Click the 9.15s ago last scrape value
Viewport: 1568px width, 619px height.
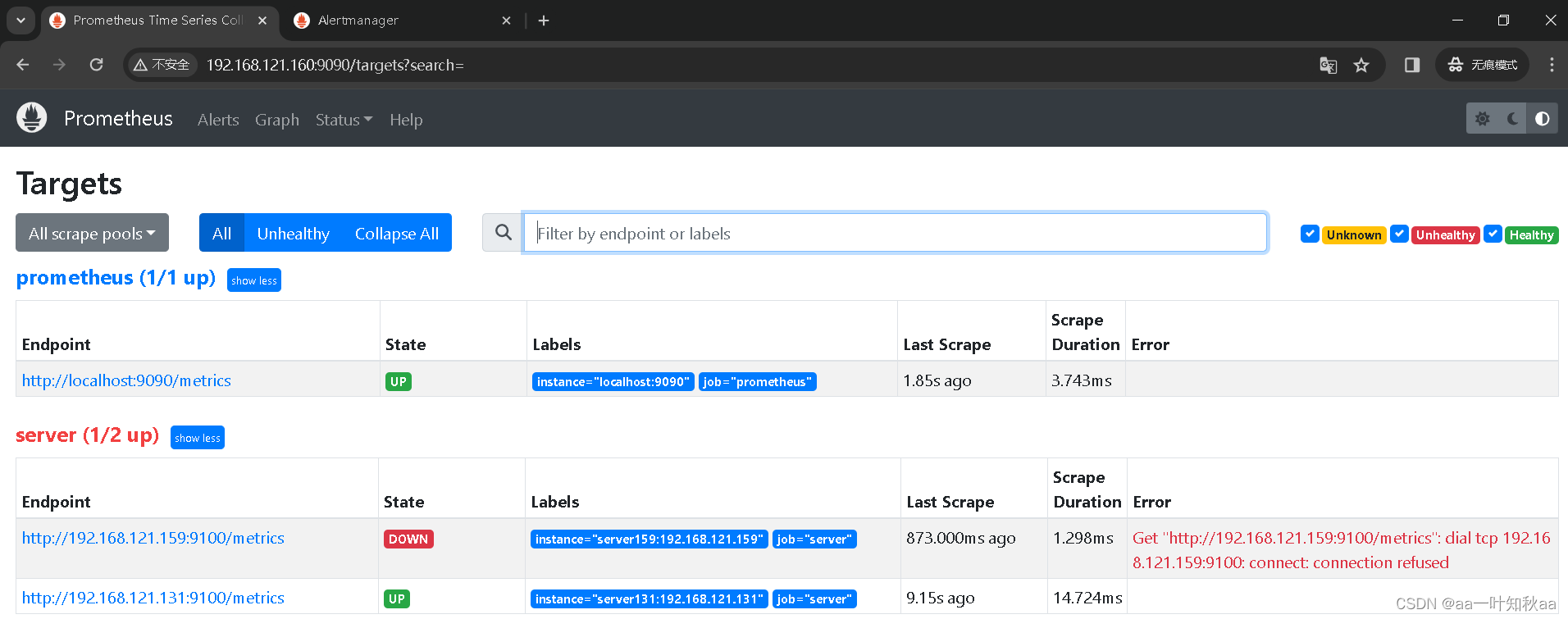[941, 598]
